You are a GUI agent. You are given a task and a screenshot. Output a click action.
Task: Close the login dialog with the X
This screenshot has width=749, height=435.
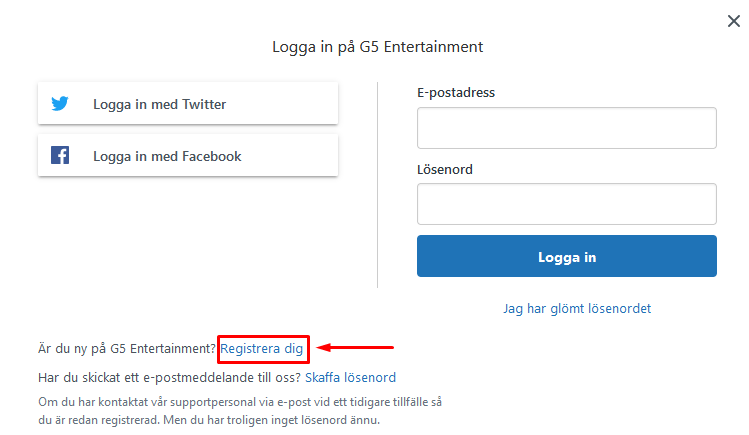(734, 21)
